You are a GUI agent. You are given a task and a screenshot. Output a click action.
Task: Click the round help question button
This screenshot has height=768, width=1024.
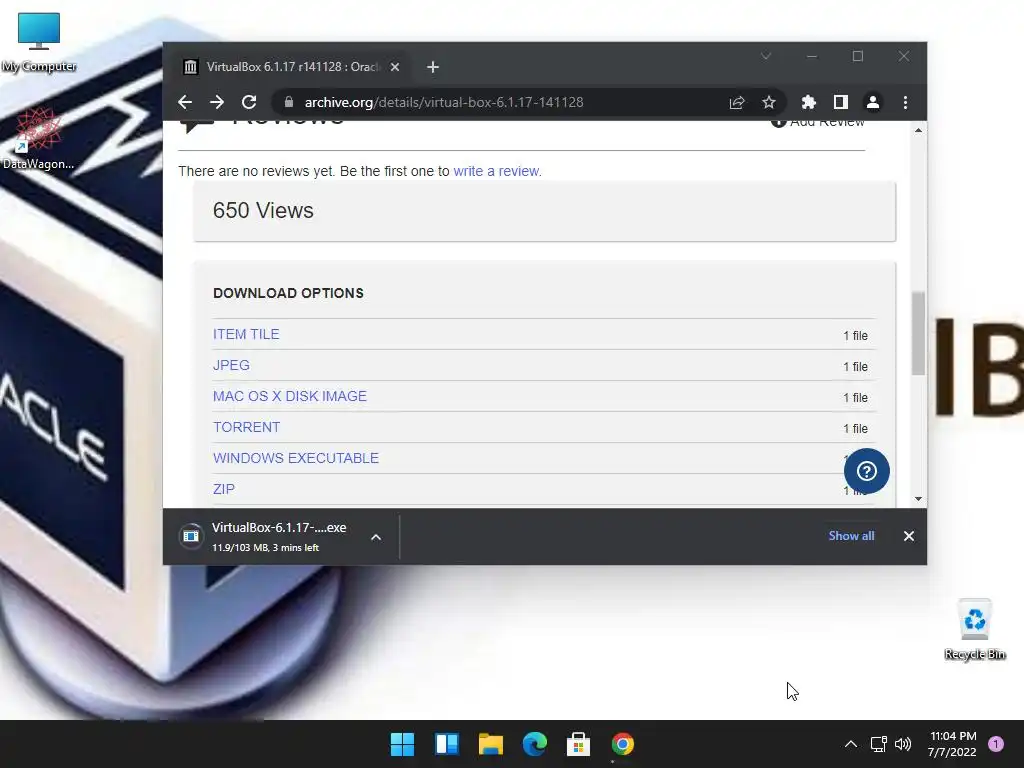click(866, 471)
